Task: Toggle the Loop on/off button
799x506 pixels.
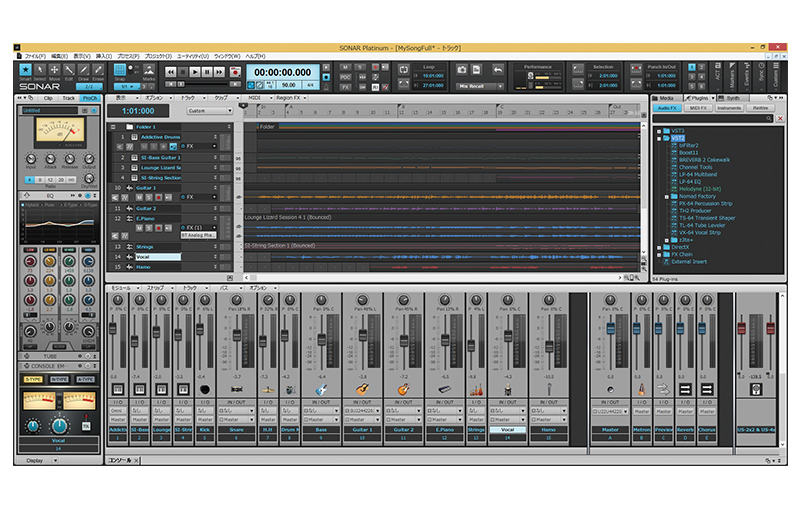Action: (x=404, y=70)
